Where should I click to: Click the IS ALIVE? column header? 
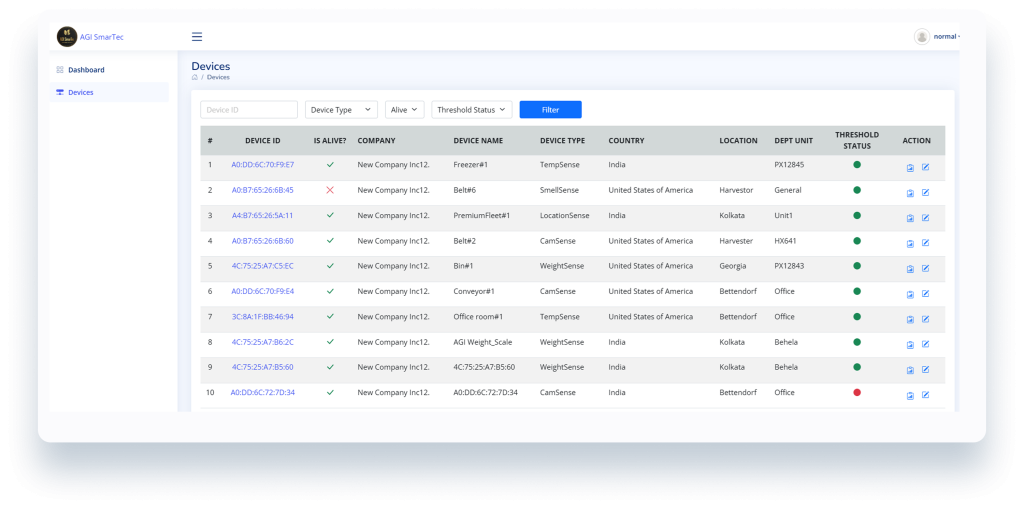(x=330, y=140)
